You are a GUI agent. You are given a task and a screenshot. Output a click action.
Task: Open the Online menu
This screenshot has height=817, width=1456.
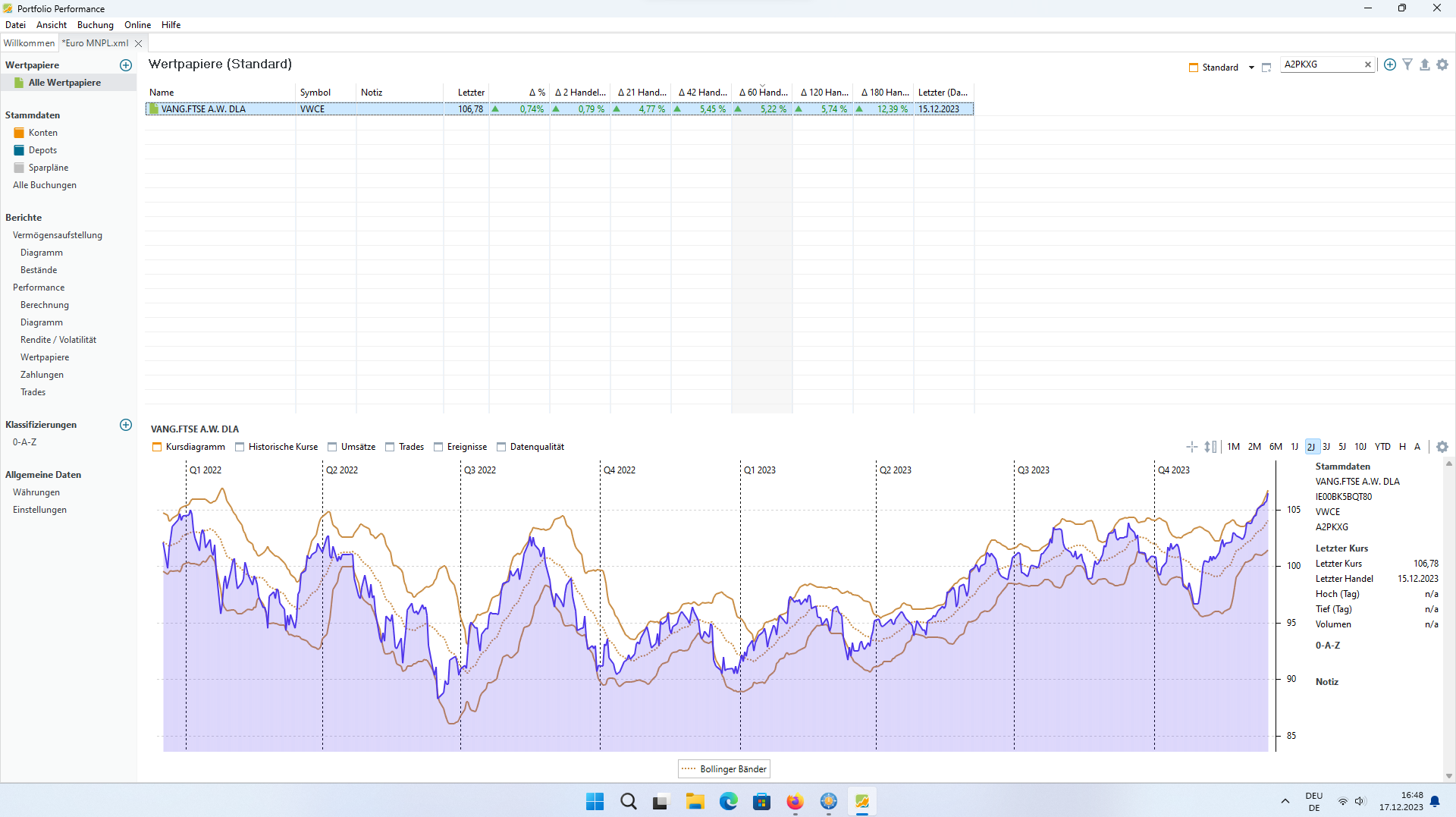pos(137,25)
